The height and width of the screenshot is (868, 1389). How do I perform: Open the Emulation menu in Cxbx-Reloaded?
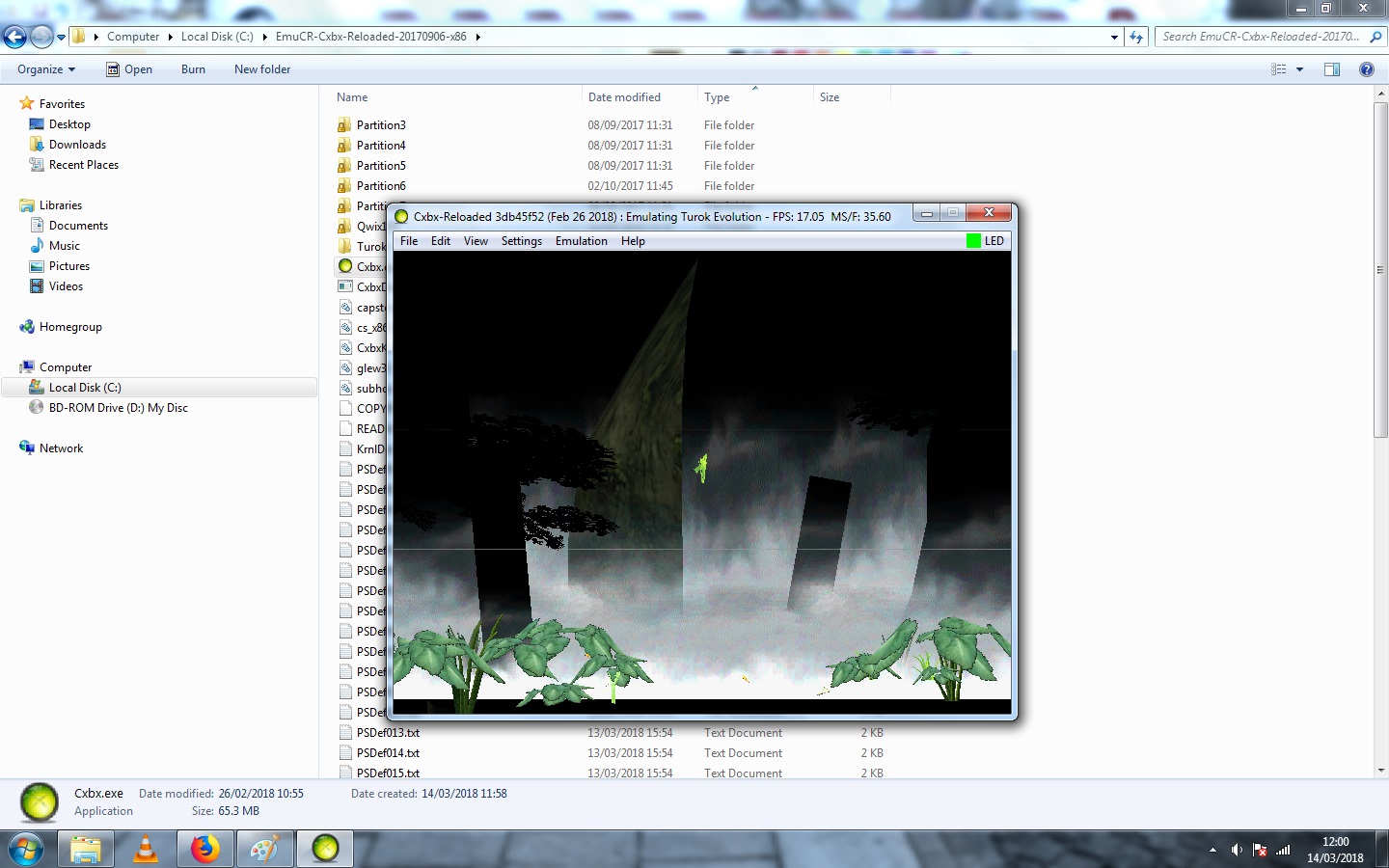[582, 241]
